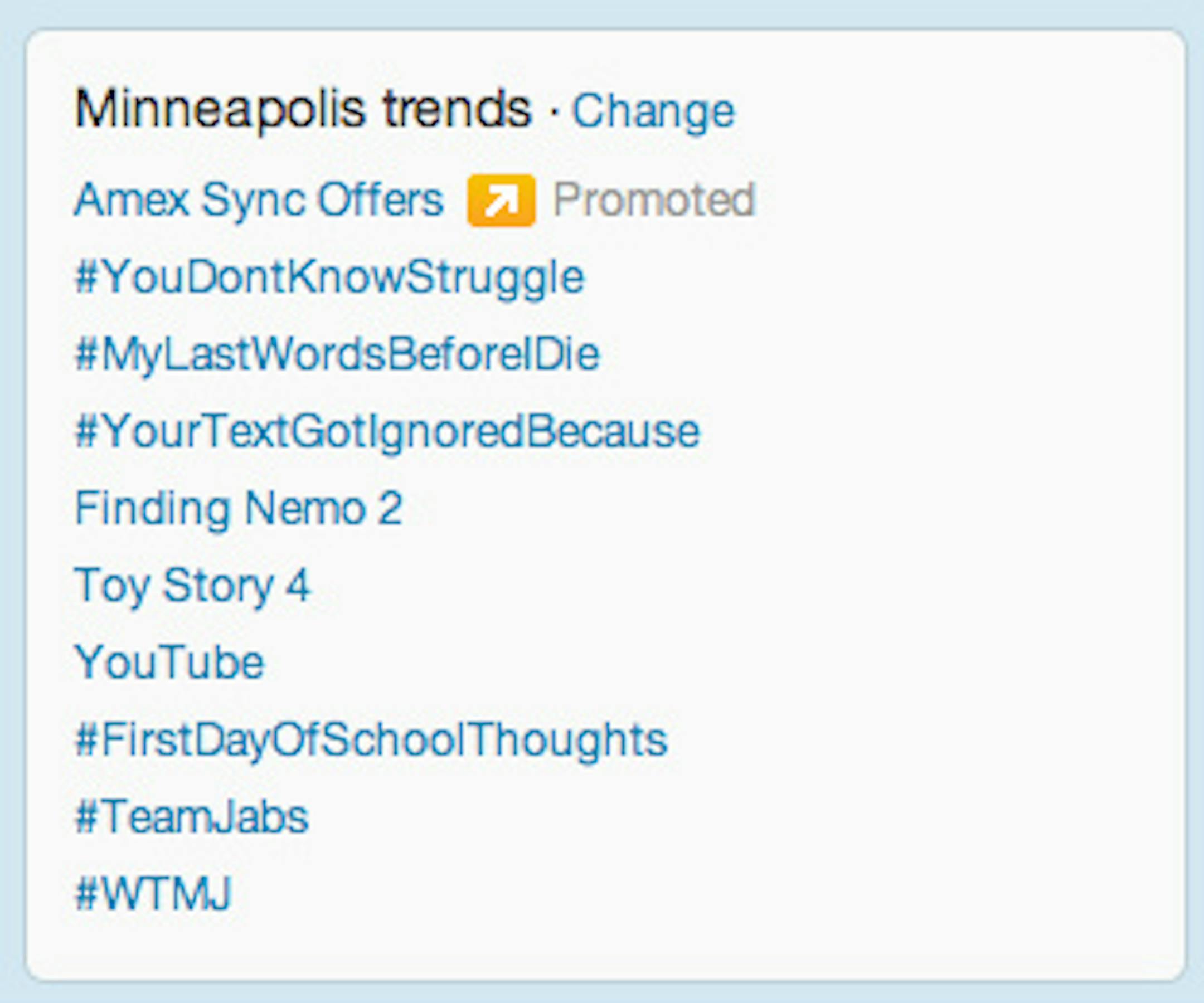The image size is (1204, 1003).
Task: Open the #TeamJabs hashtag trend
Action: pyautogui.click(x=192, y=817)
